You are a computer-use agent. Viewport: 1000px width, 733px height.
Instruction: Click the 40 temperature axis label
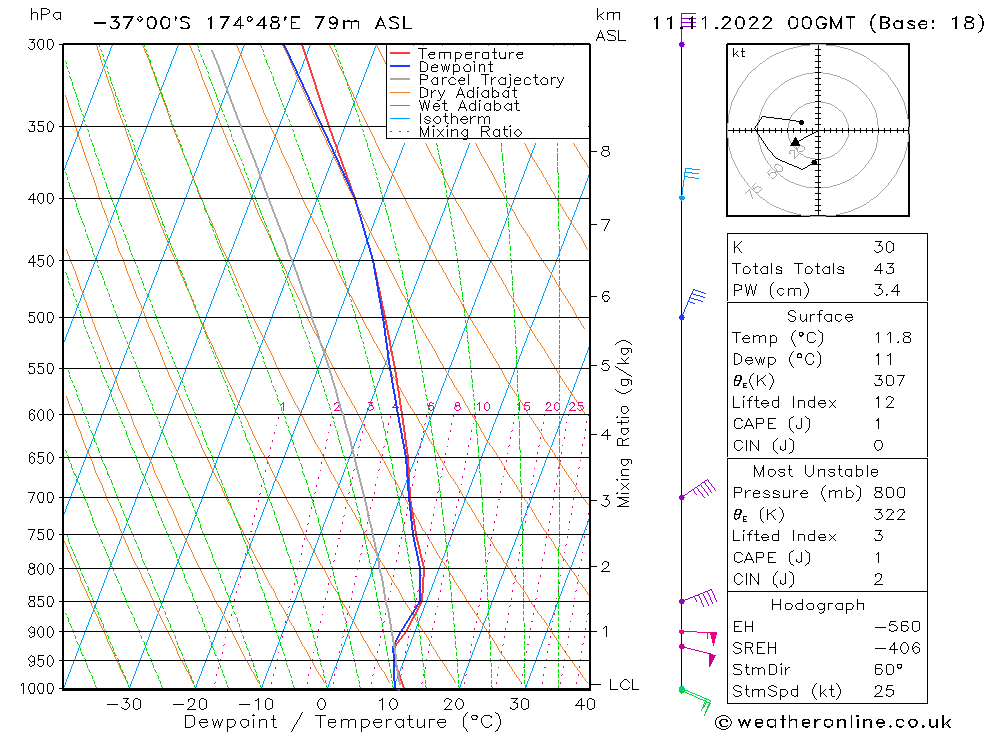coord(585,704)
